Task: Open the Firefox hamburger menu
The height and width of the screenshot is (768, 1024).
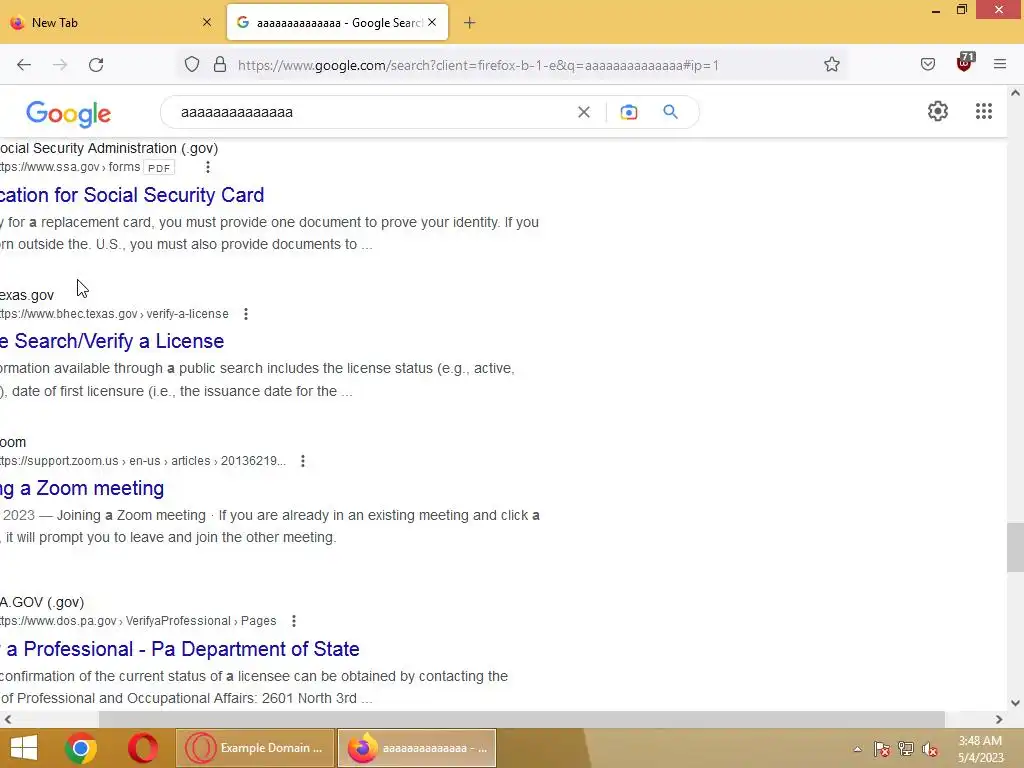Action: [x=999, y=64]
